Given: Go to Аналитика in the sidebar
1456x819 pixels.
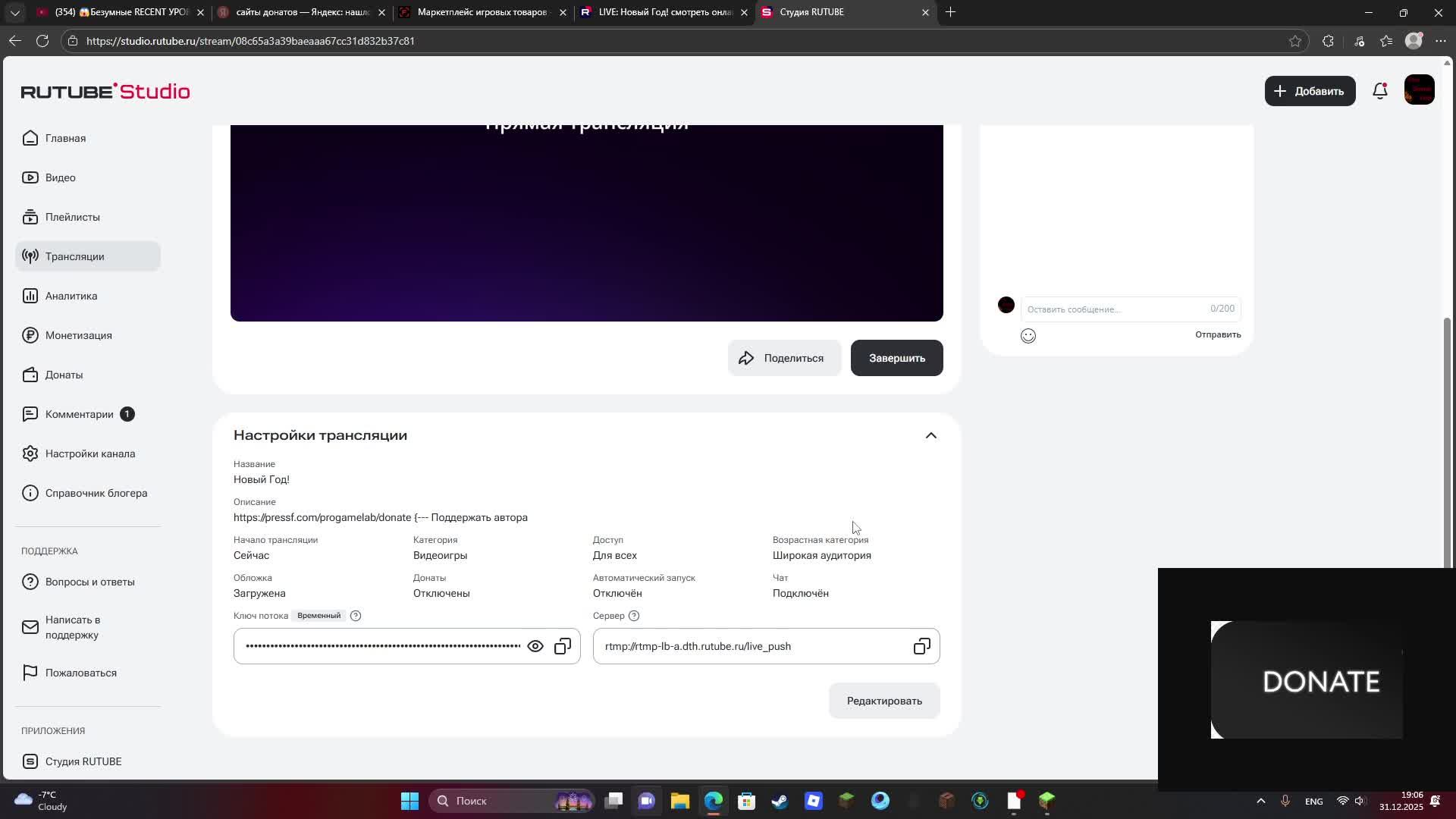Looking at the screenshot, I should (71, 296).
